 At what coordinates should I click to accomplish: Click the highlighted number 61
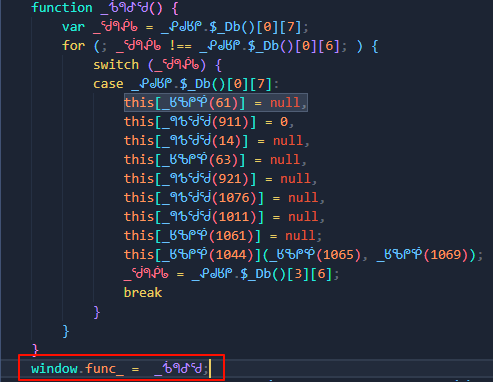[x=223, y=103]
